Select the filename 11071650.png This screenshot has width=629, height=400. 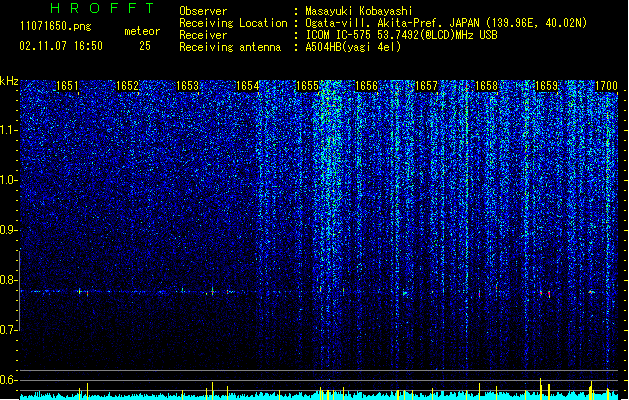click(56, 26)
